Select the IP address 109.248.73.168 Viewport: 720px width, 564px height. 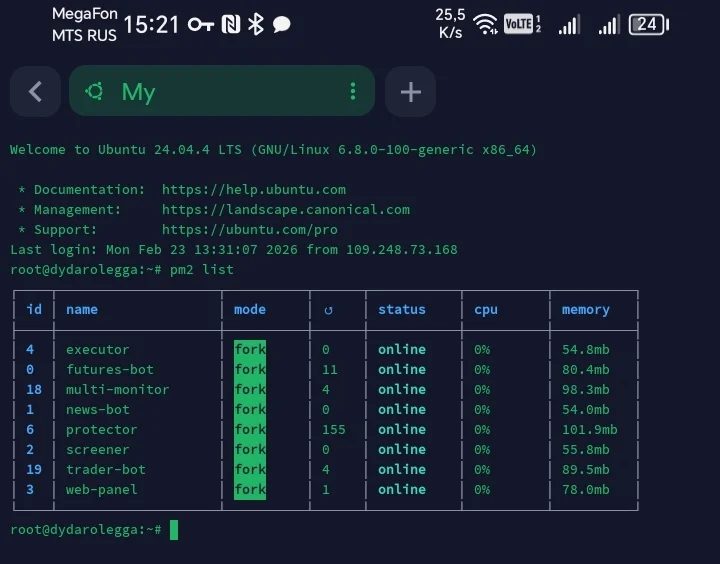402,249
